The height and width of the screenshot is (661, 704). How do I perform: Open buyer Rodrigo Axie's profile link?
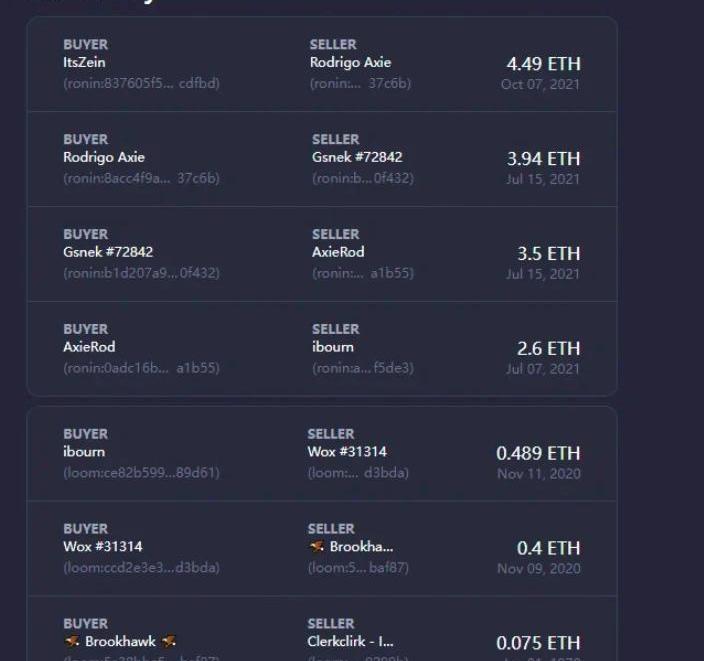point(104,157)
